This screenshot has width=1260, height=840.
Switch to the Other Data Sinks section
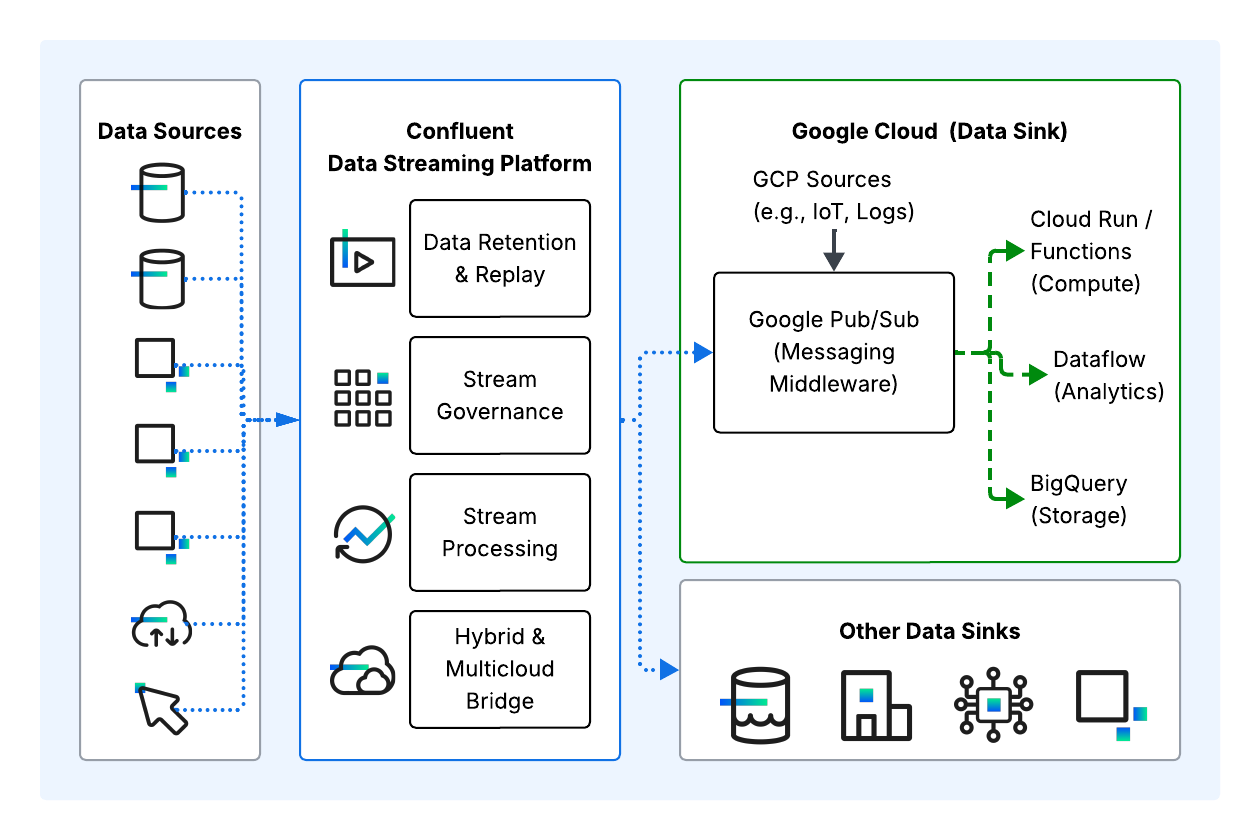pos(930,631)
